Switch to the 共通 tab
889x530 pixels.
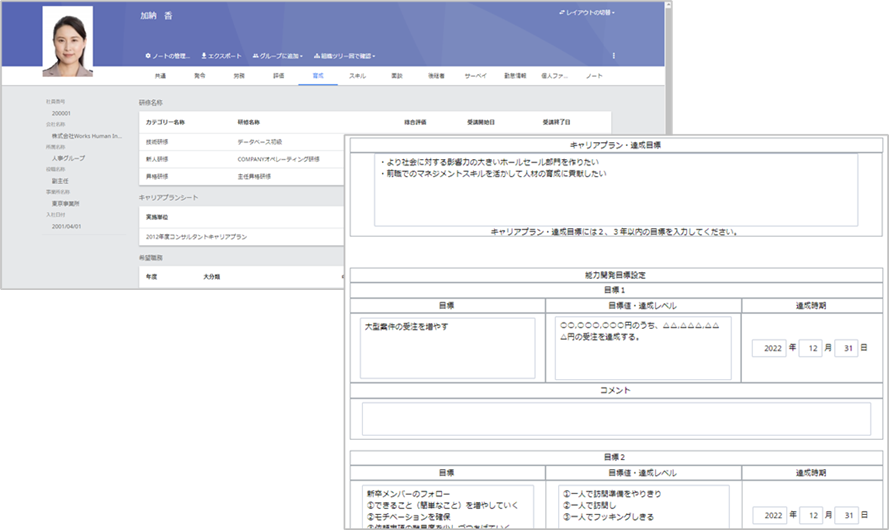point(160,76)
